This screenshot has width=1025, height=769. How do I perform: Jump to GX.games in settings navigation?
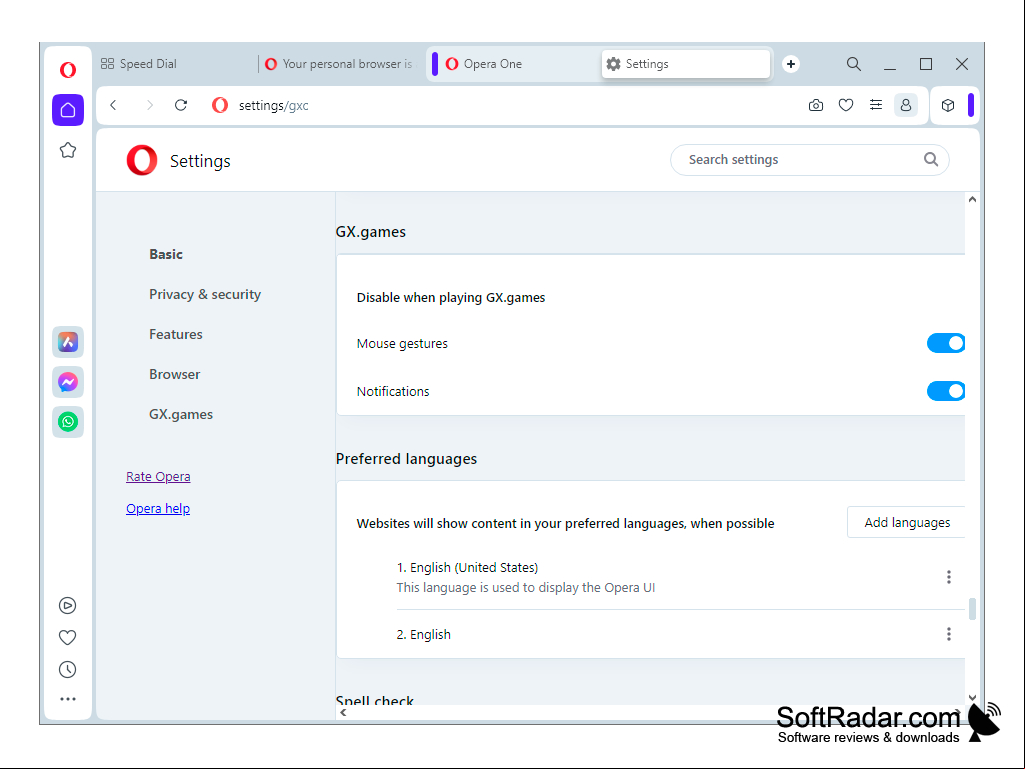pyautogui.click(x=181, y=414)
